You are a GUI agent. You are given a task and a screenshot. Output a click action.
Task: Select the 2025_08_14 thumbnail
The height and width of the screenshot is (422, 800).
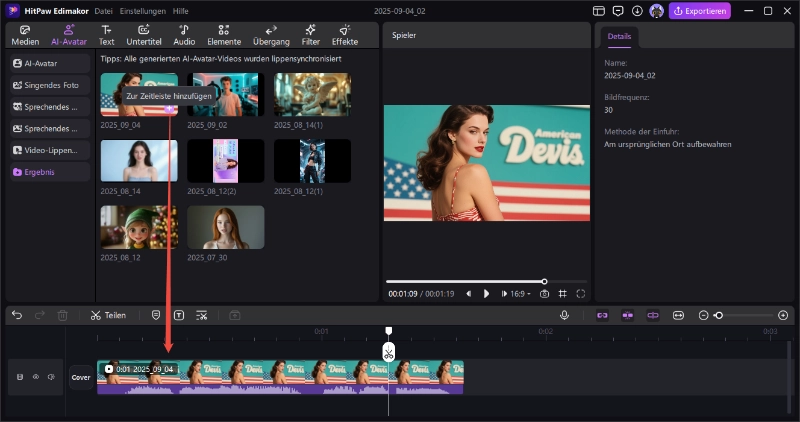[139, 161]
